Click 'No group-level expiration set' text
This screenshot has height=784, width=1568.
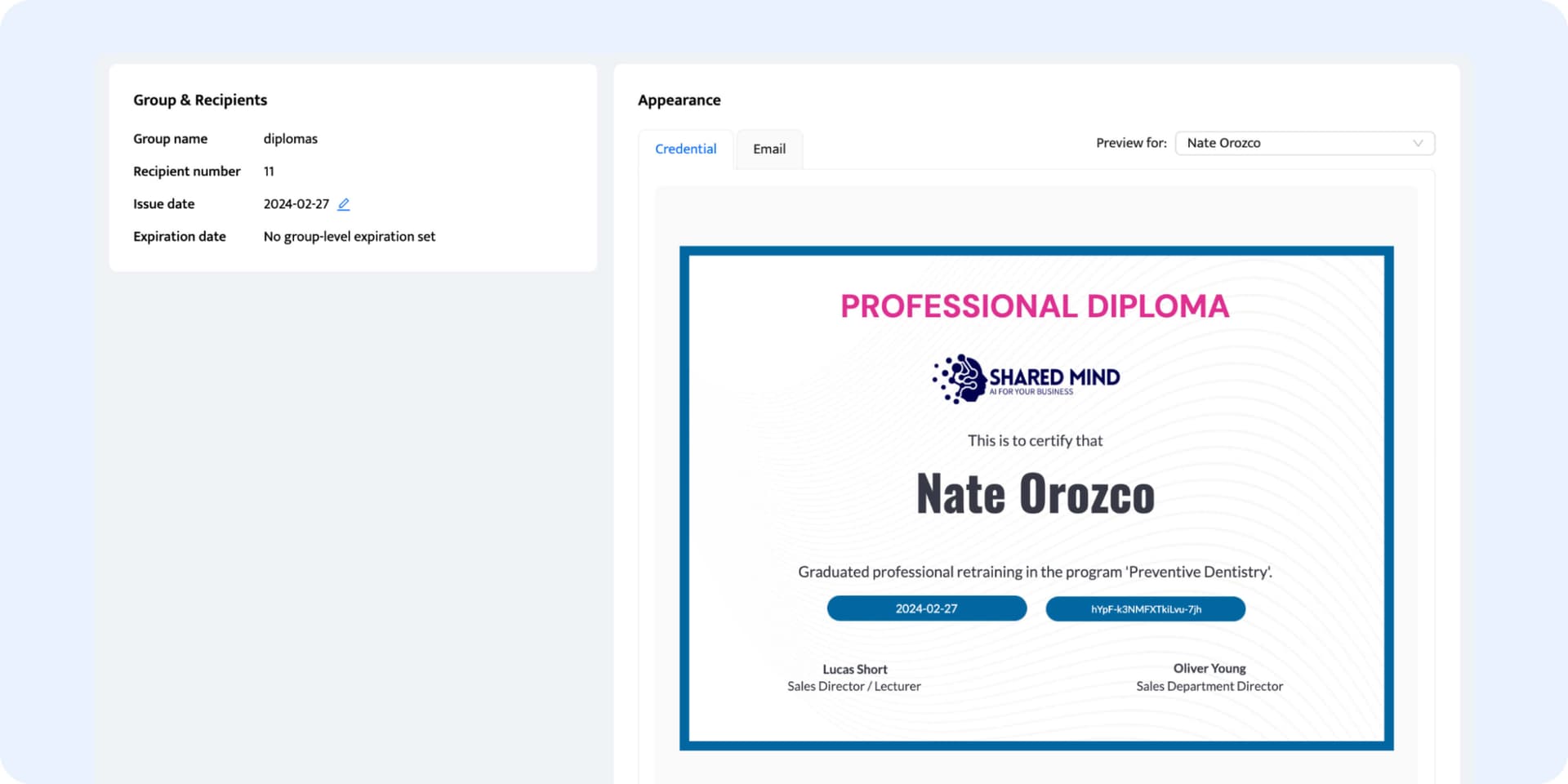point(349,237)
